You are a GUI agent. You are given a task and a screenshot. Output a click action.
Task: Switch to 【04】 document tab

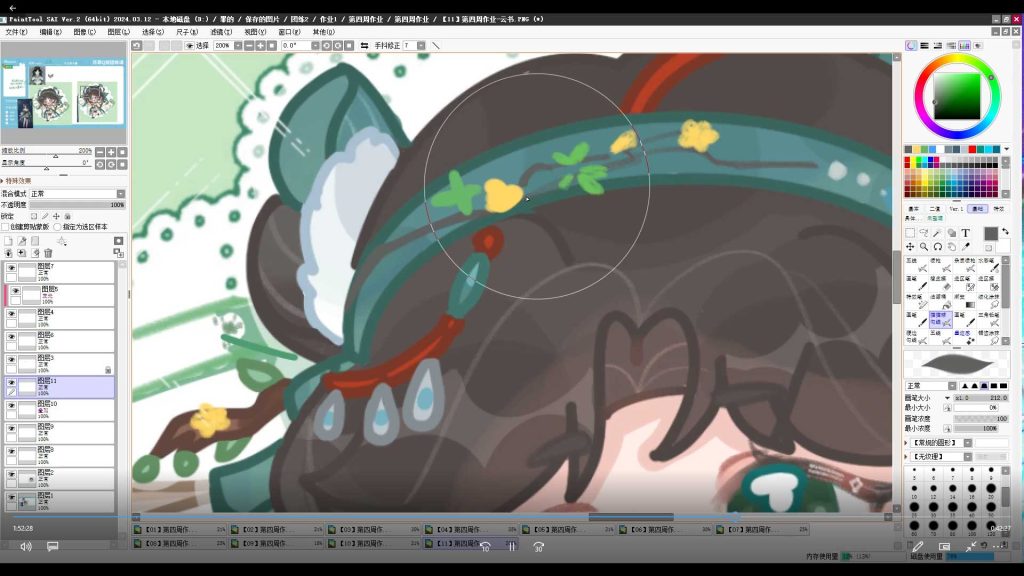[x=472, y=530]
